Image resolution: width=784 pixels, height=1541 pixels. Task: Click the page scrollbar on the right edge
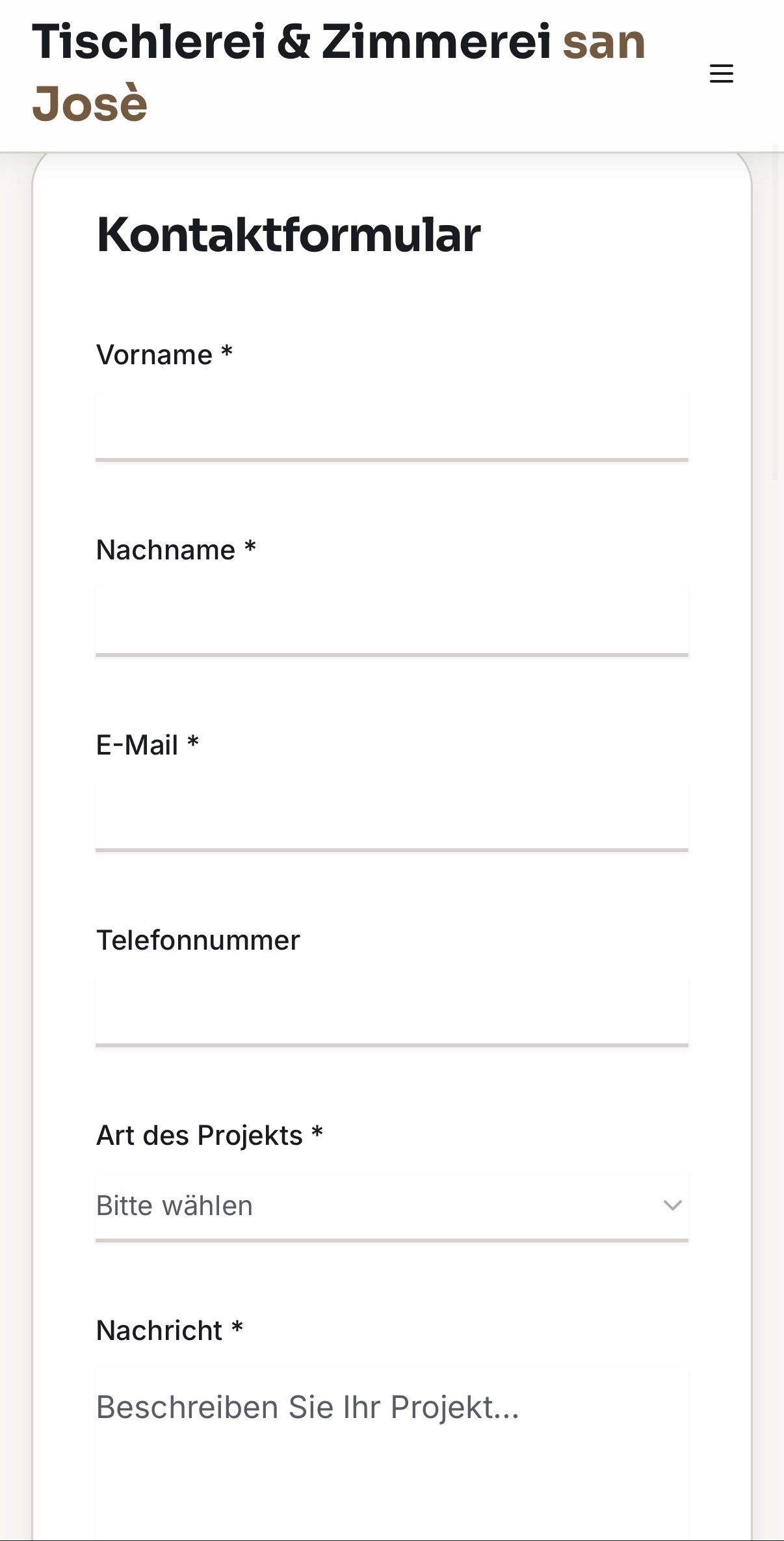point(775,312)
